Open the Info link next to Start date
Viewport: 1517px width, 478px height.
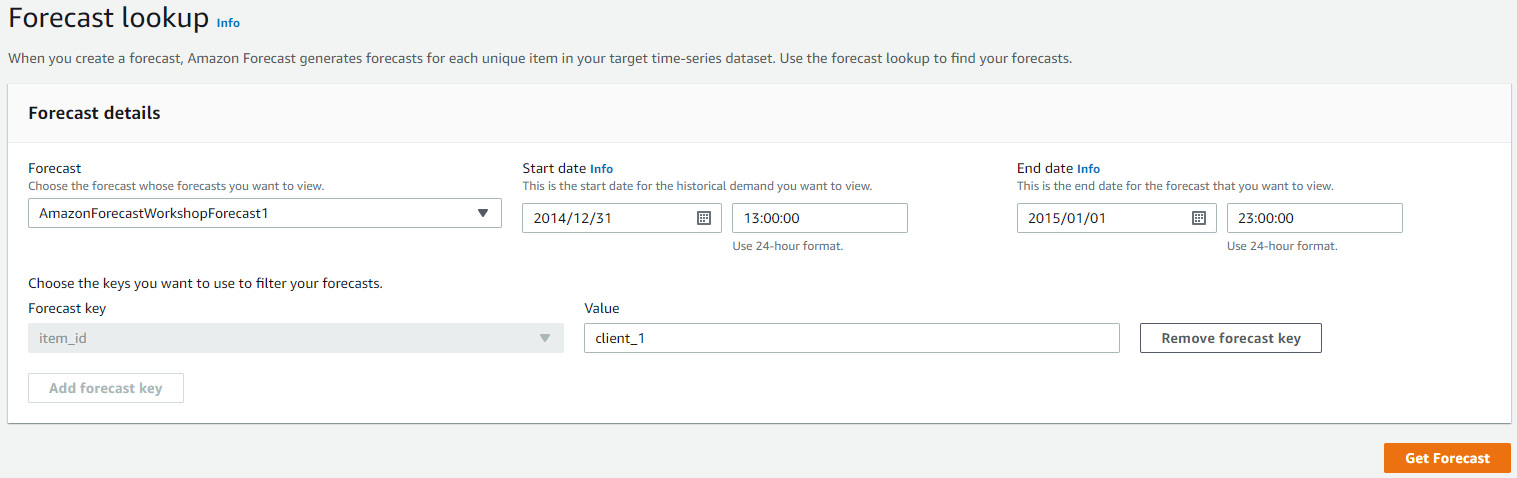click(x=602, y=169)
